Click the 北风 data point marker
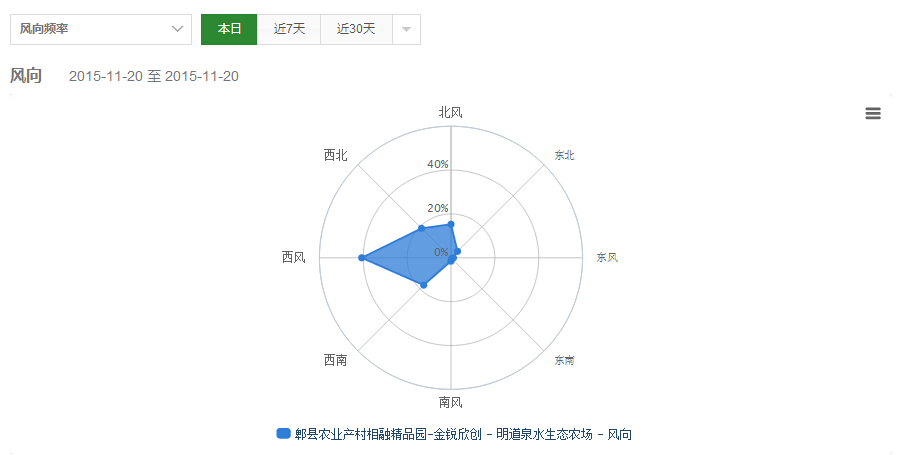The image size is (900, 455). coord(451,224)
